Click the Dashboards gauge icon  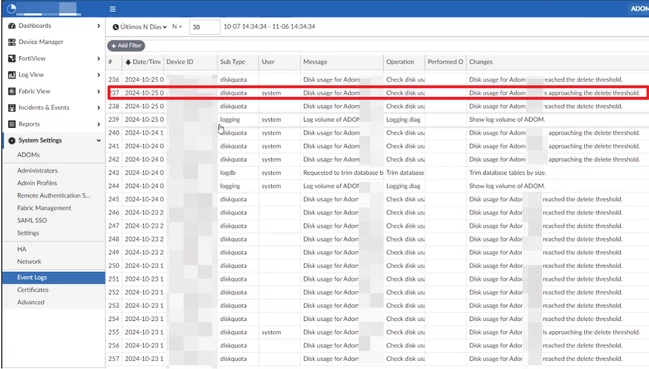click(x=12, y=26)
